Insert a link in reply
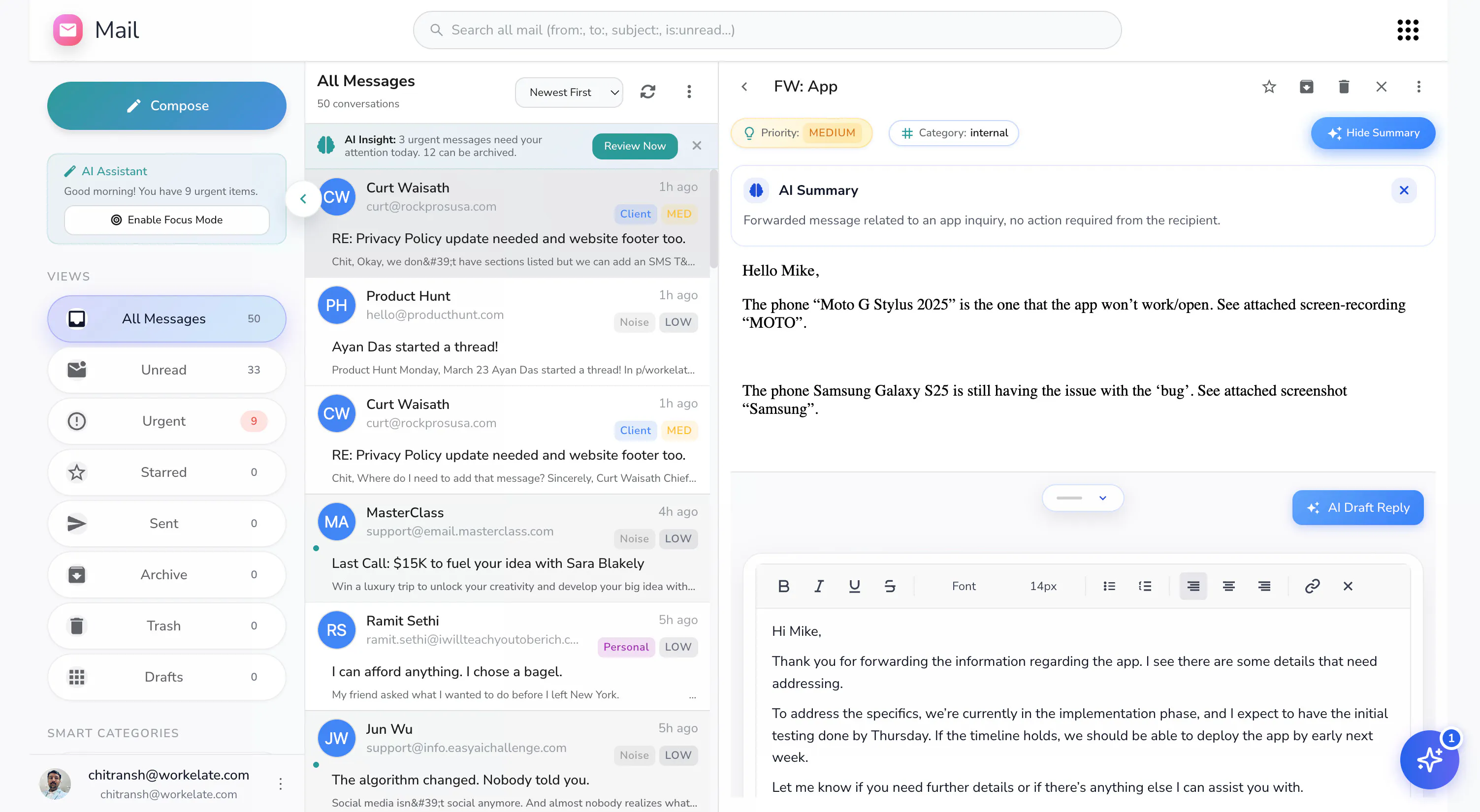 [x=1312, y=586]
